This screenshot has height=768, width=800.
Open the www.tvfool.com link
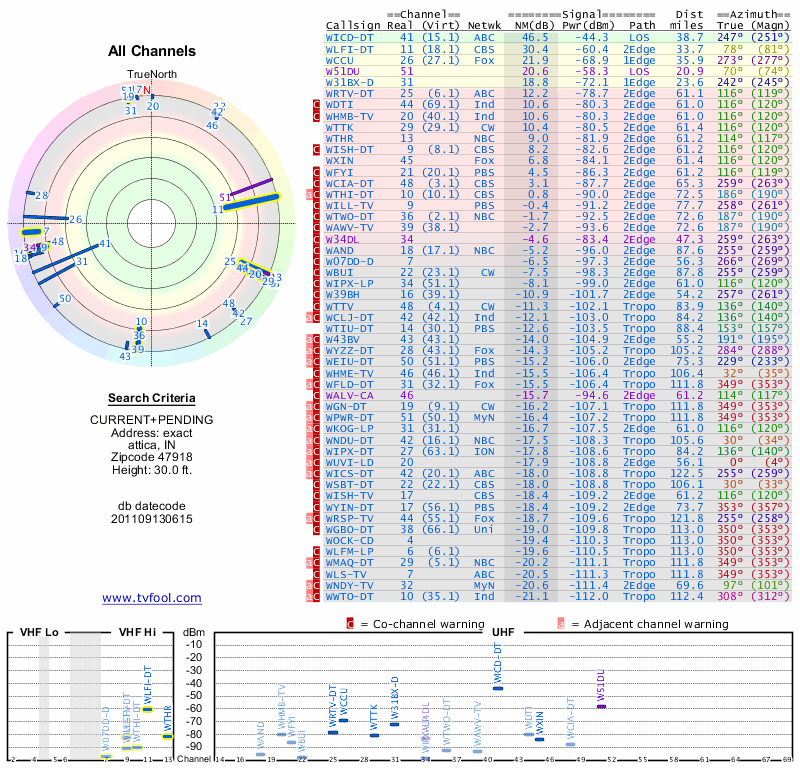(152, 598)
